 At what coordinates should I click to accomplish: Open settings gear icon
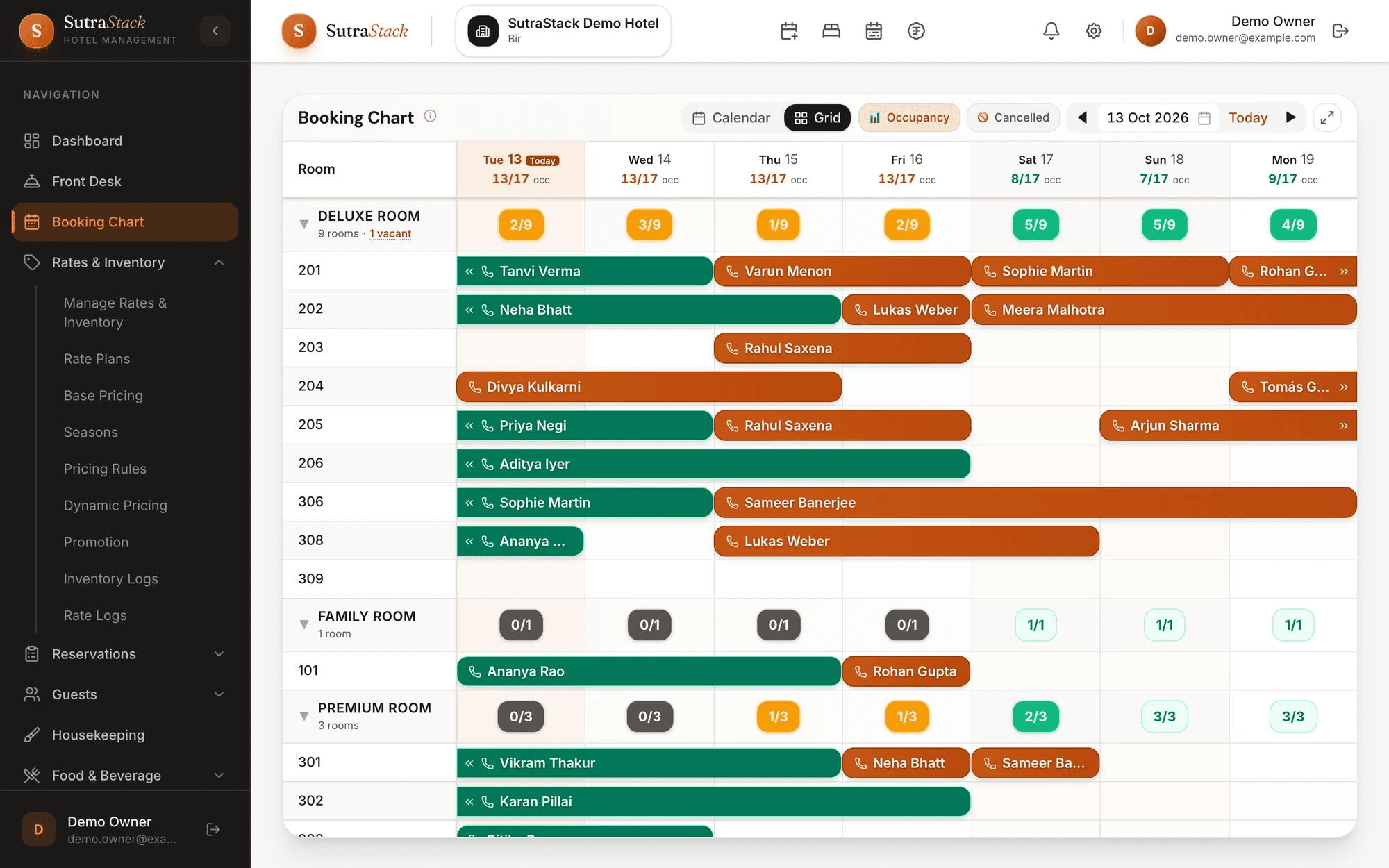(1094, 31)
